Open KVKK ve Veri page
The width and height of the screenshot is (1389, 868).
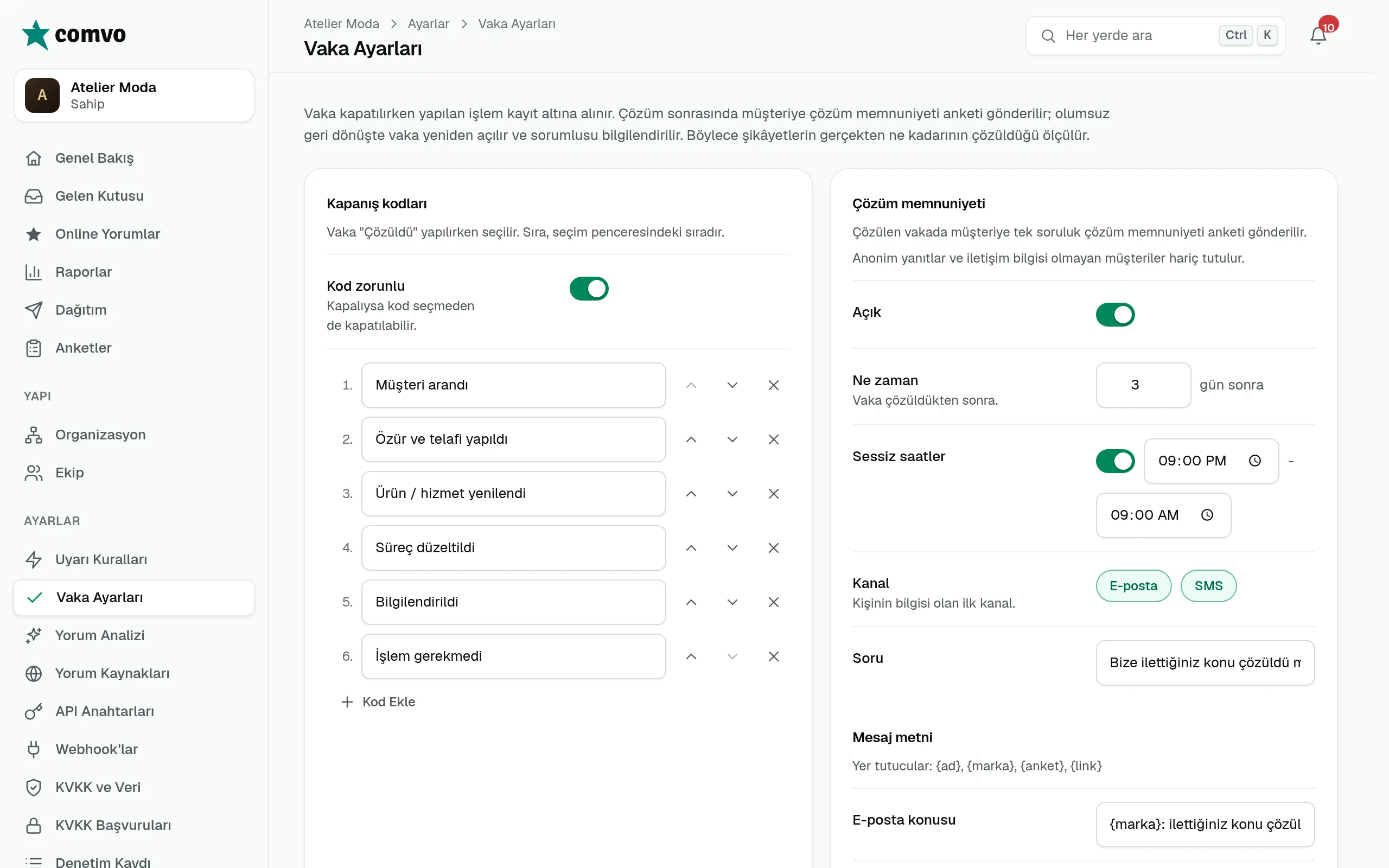[x=133, y=787]
